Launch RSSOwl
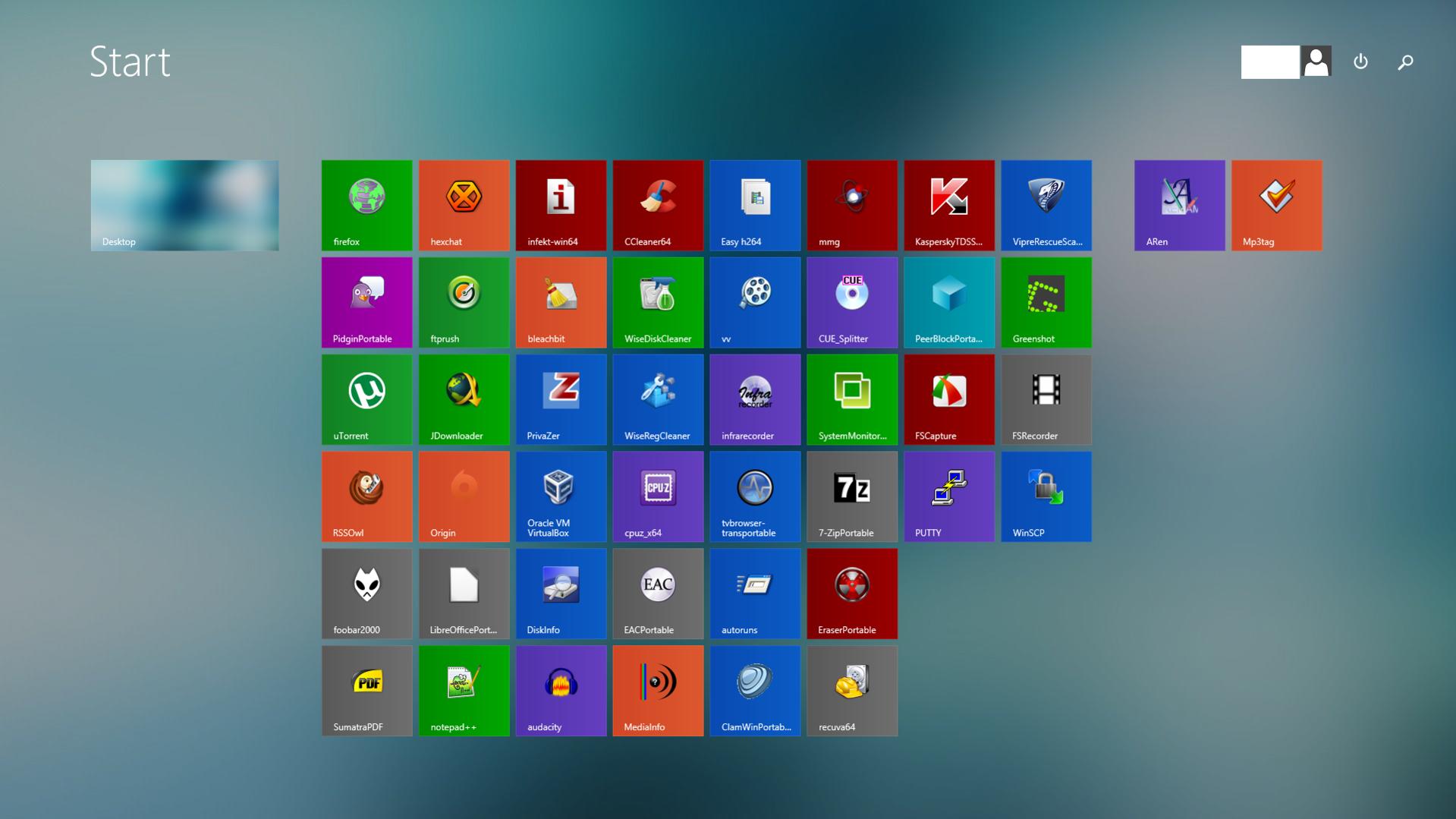Image resolution: width=1456 pixels, height=819 pixels. click(366, 496)
